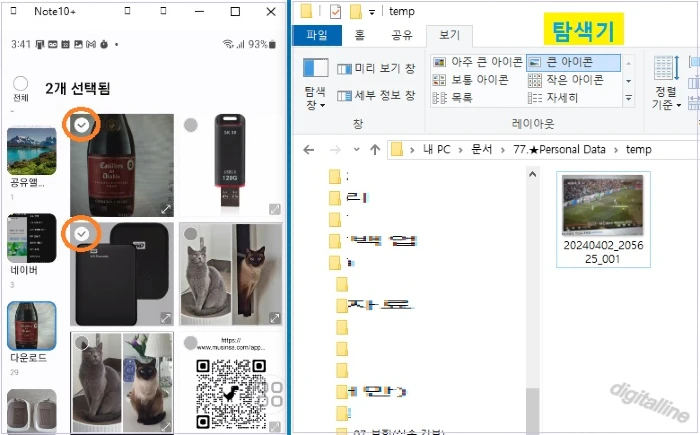Expand the wine bottle photo to full view
The image size is (700, 435).
click(x=166, y=209)
